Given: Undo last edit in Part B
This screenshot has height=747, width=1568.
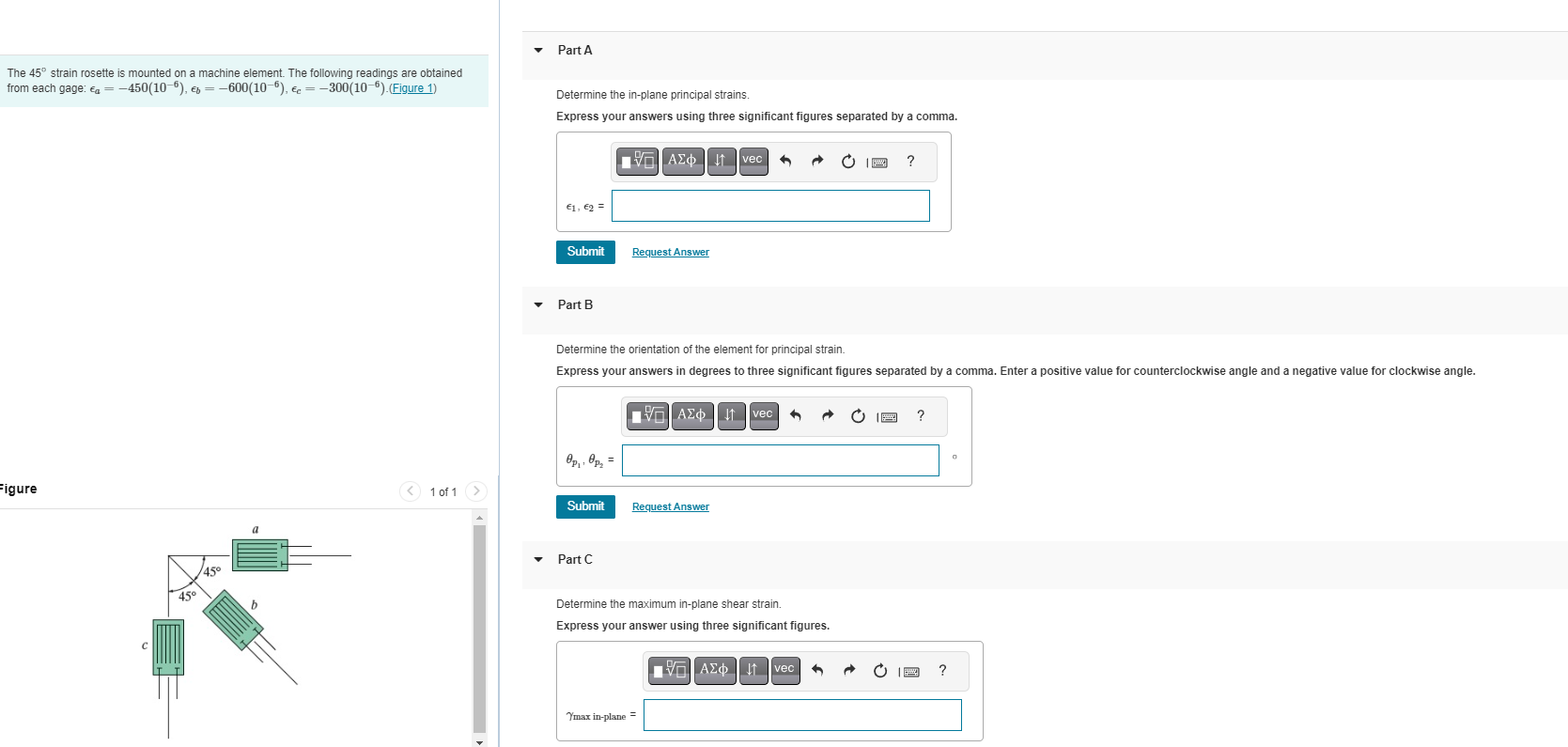Looking at the screenshot, I should [796, 416].
